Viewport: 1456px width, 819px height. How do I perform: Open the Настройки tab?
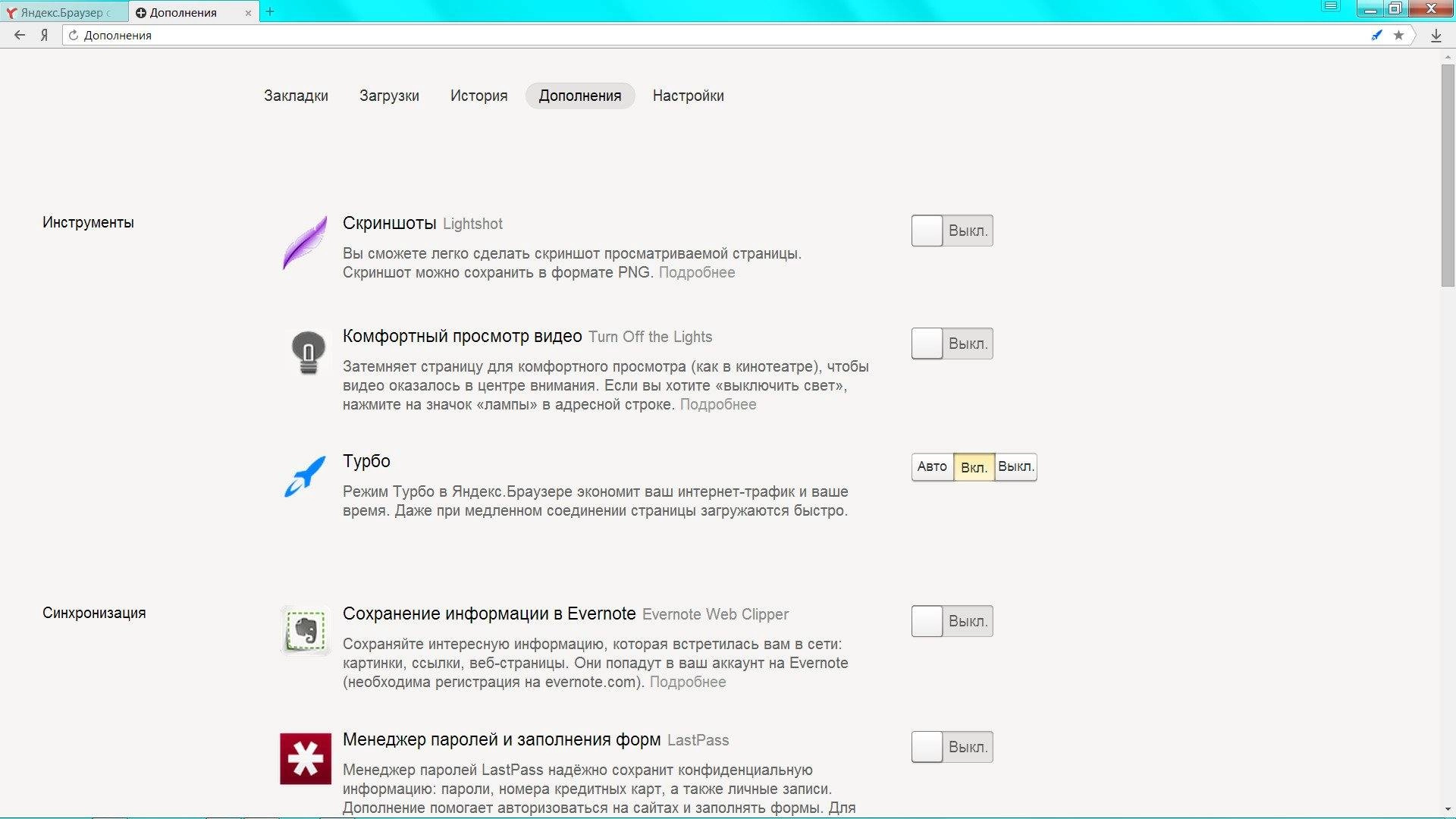(688, 96)
